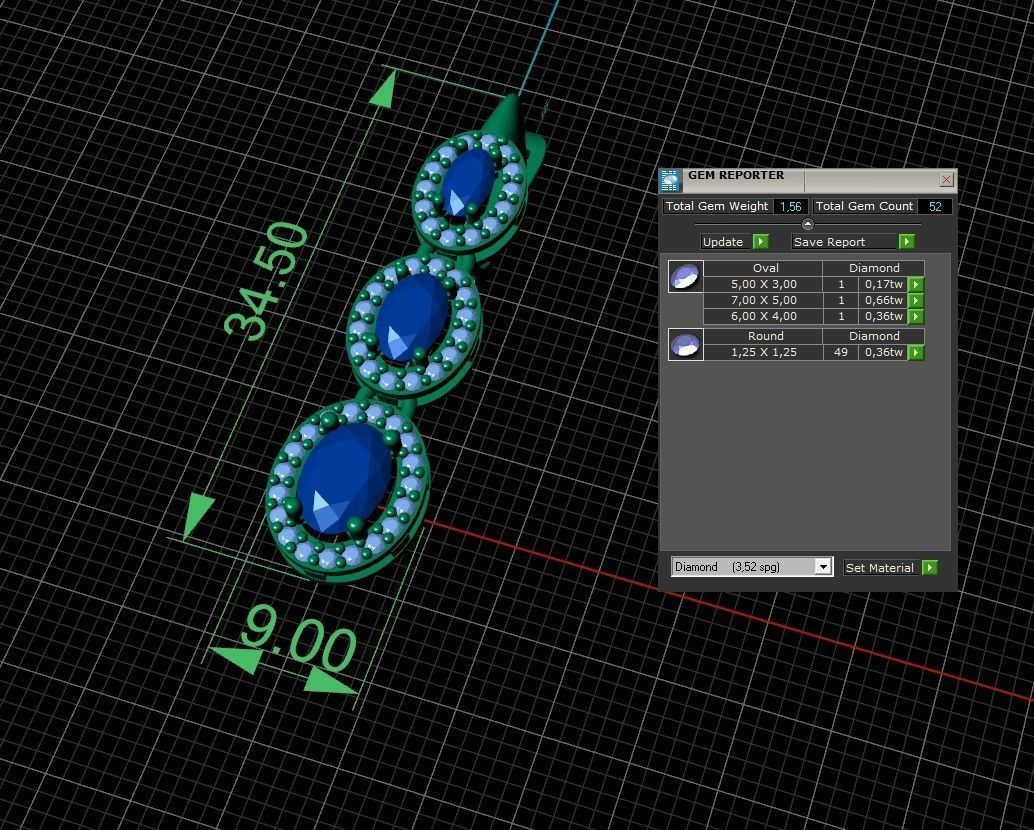Select the middle blue oval gem
The height and width of the screenshot is (830, 1034).
click(x=412, y=318)
